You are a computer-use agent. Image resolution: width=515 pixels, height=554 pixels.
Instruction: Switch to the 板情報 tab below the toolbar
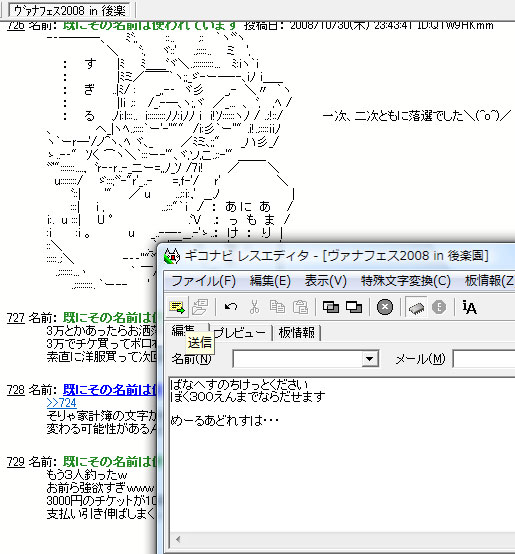tap(297, 332)
